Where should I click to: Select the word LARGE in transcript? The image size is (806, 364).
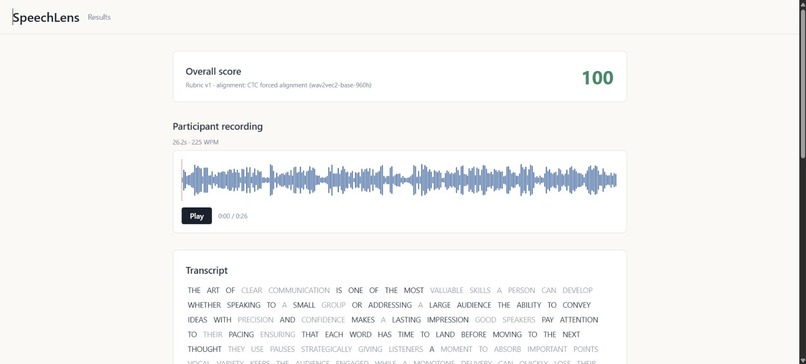click(x=439, y=305)
